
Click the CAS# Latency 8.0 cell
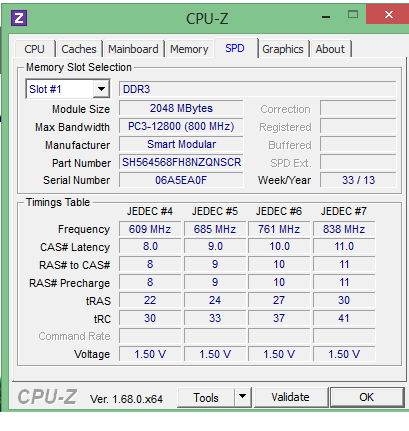coord(150,246)
